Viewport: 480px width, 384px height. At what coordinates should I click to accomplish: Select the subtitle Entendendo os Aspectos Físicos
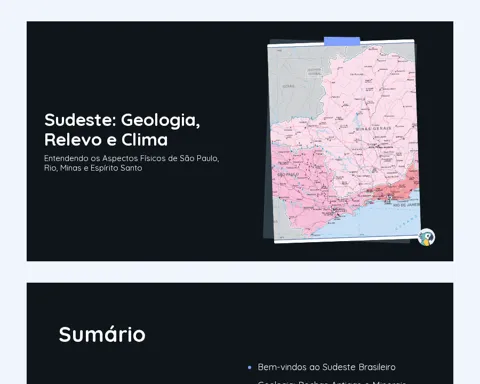pos(132,163)
